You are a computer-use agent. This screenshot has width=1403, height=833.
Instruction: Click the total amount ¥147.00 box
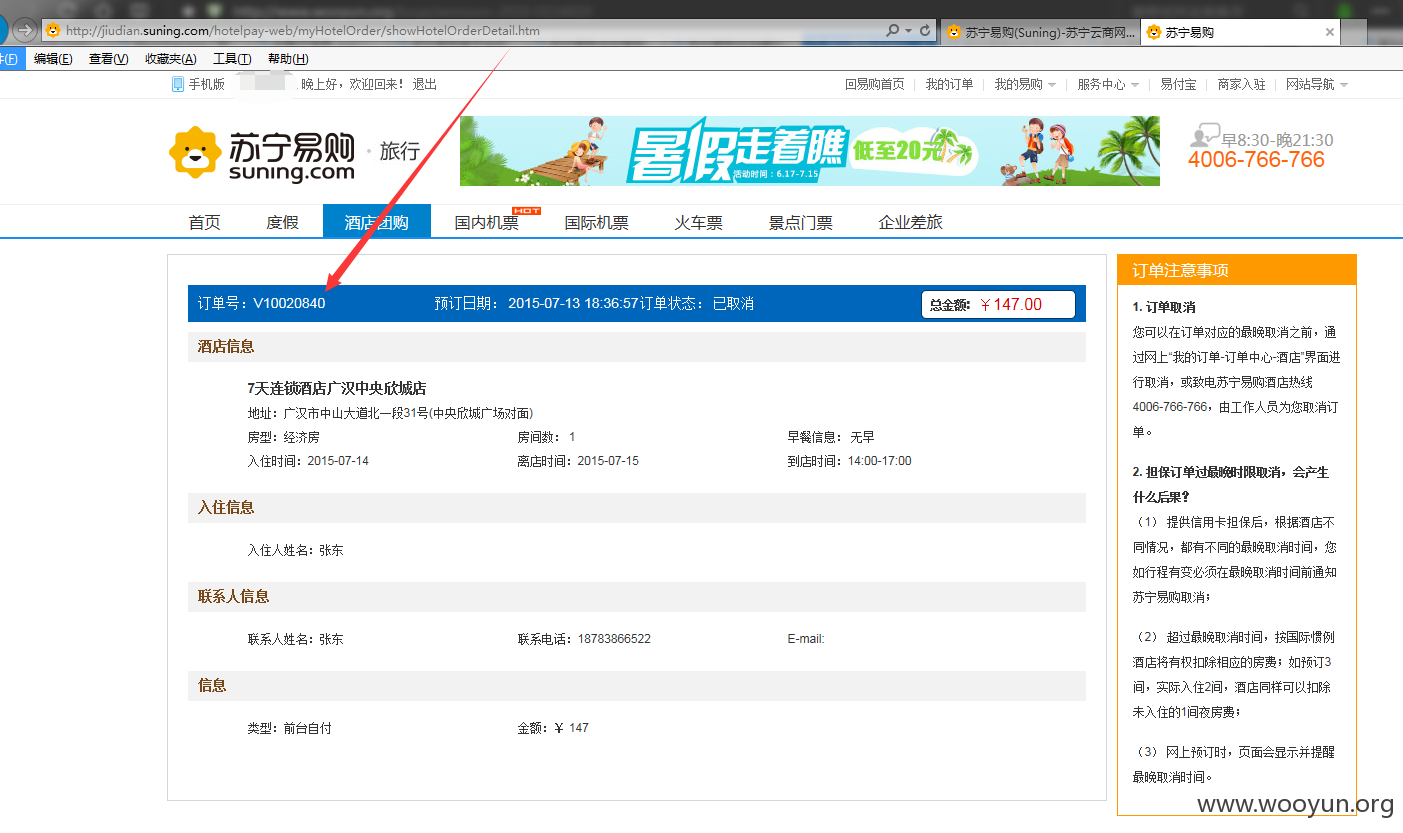[998, 304]
